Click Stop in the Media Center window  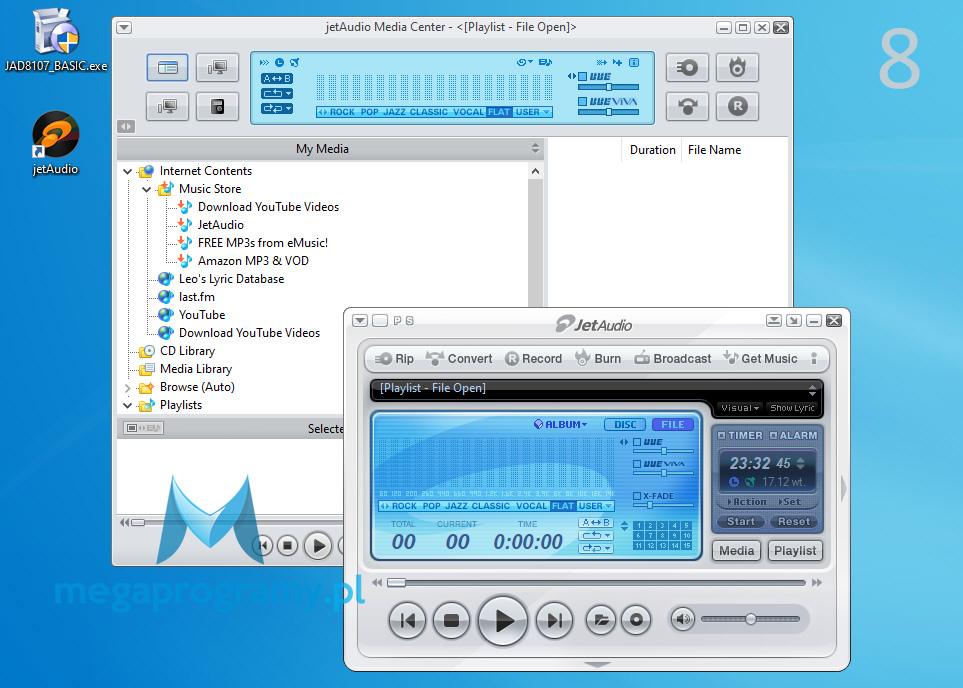tap(287, 545)
